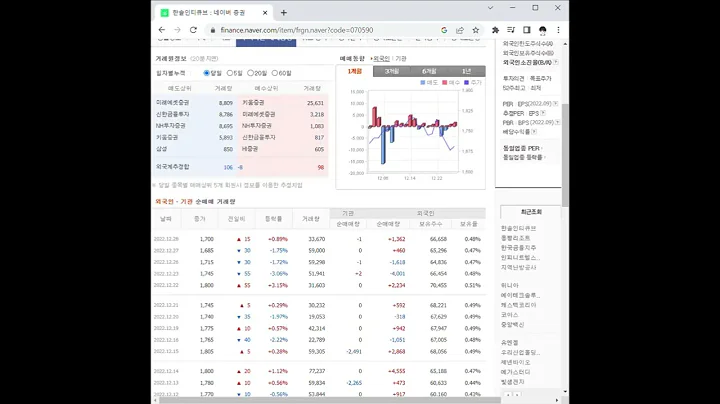The height and width of the screenshot is (404, 720).
Task: Reload the Naver finance page
Action: pos(193,30)
